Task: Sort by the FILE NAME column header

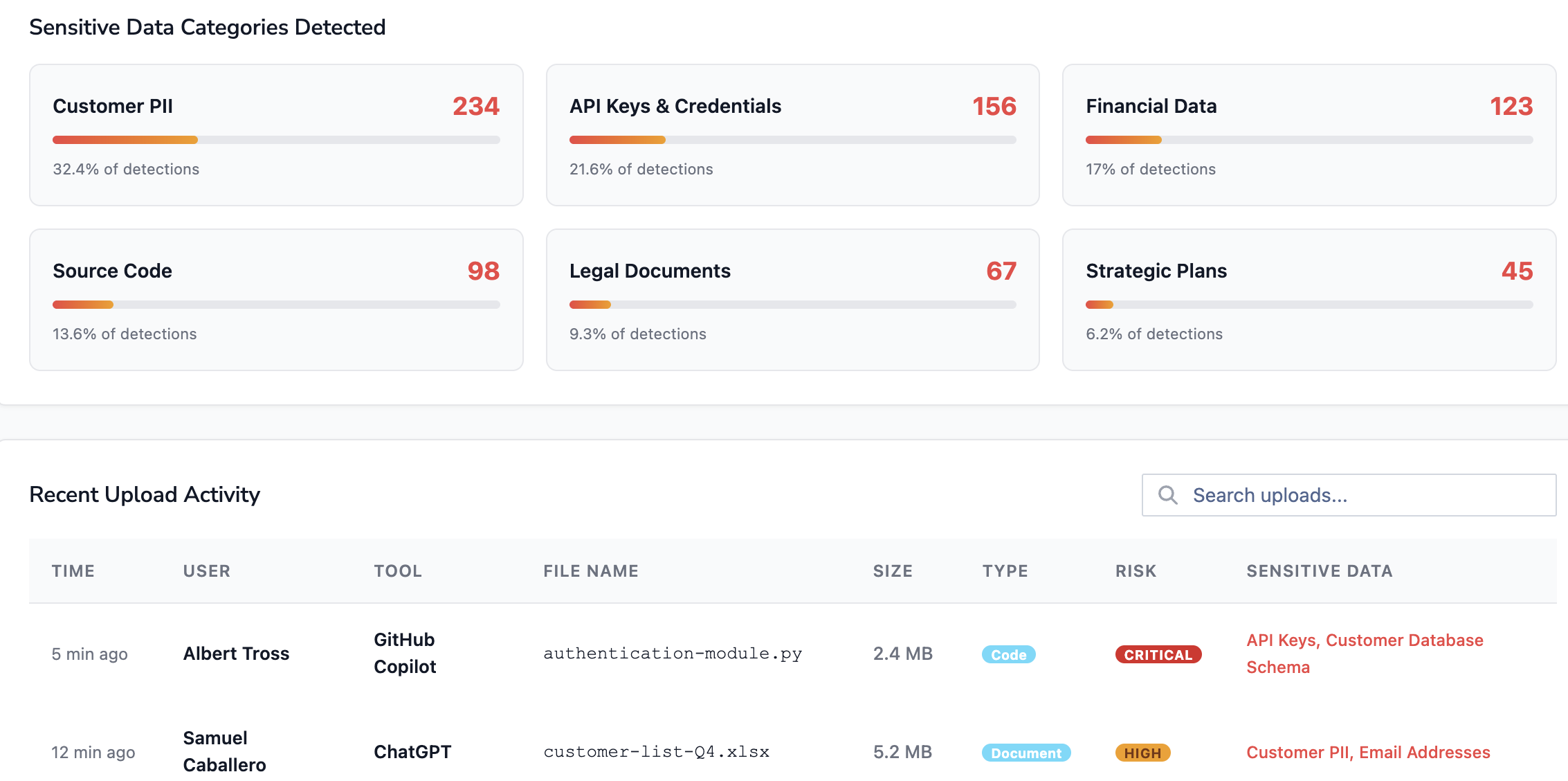Action: point(590,571)
